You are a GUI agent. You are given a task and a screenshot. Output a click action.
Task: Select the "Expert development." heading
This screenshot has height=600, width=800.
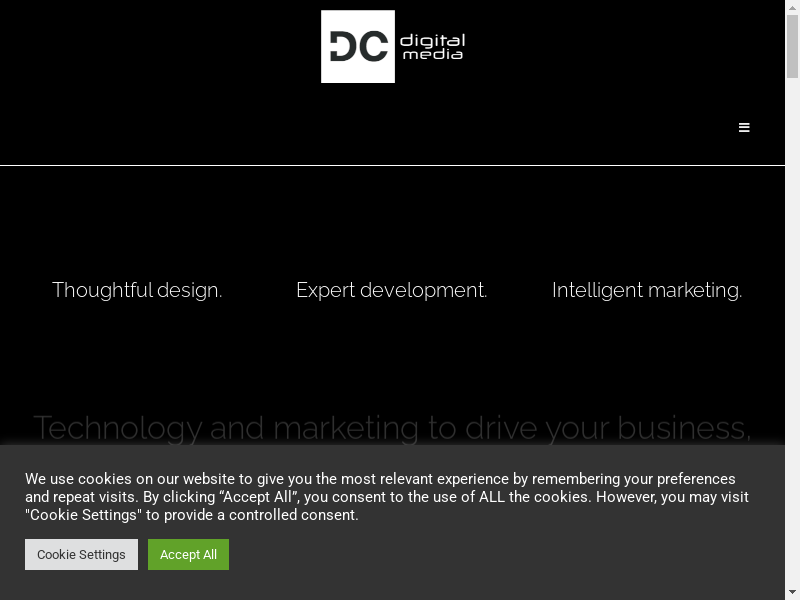[391, 290]
